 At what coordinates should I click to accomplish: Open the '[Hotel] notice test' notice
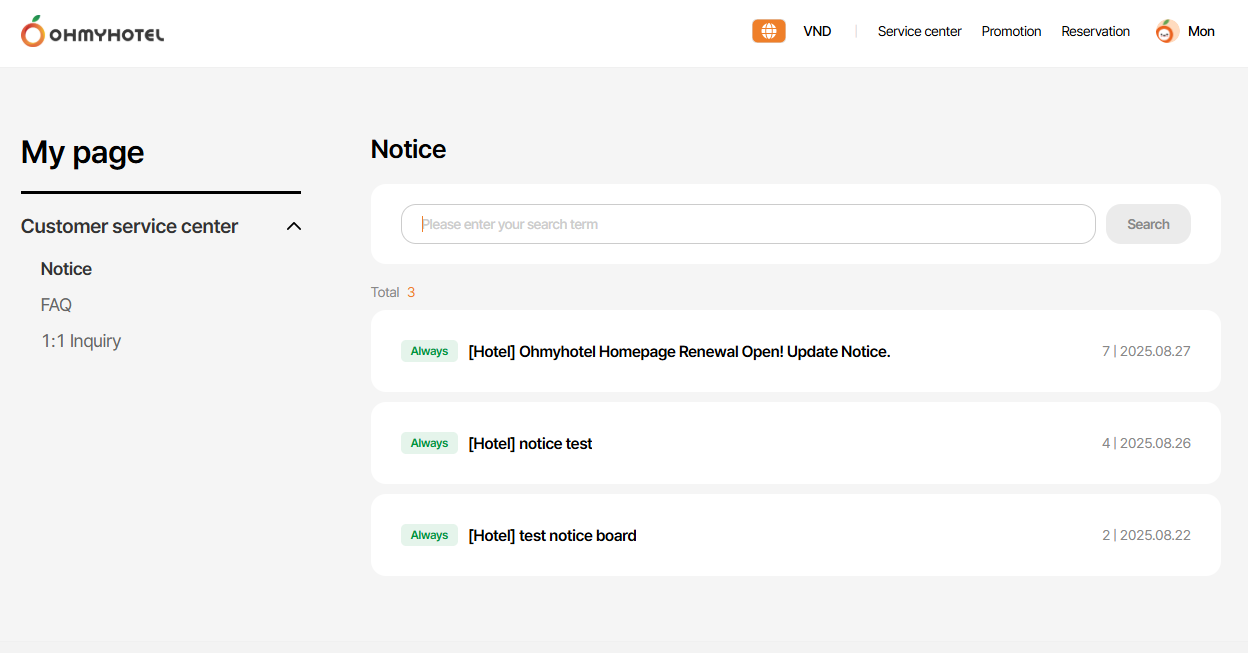pos(530,444)
